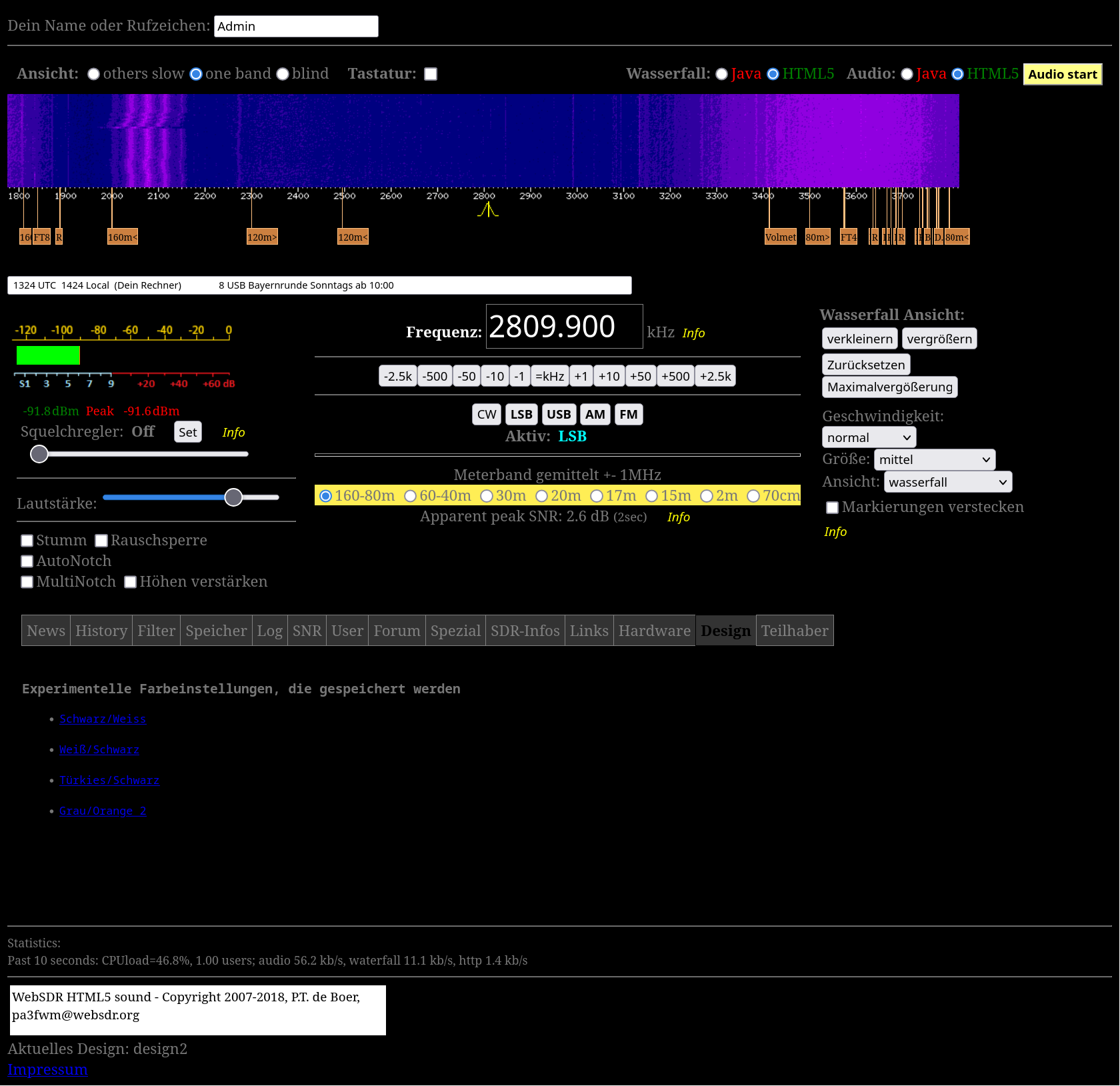
Task: Select USB mode
Action: click(x=559, y=414)
